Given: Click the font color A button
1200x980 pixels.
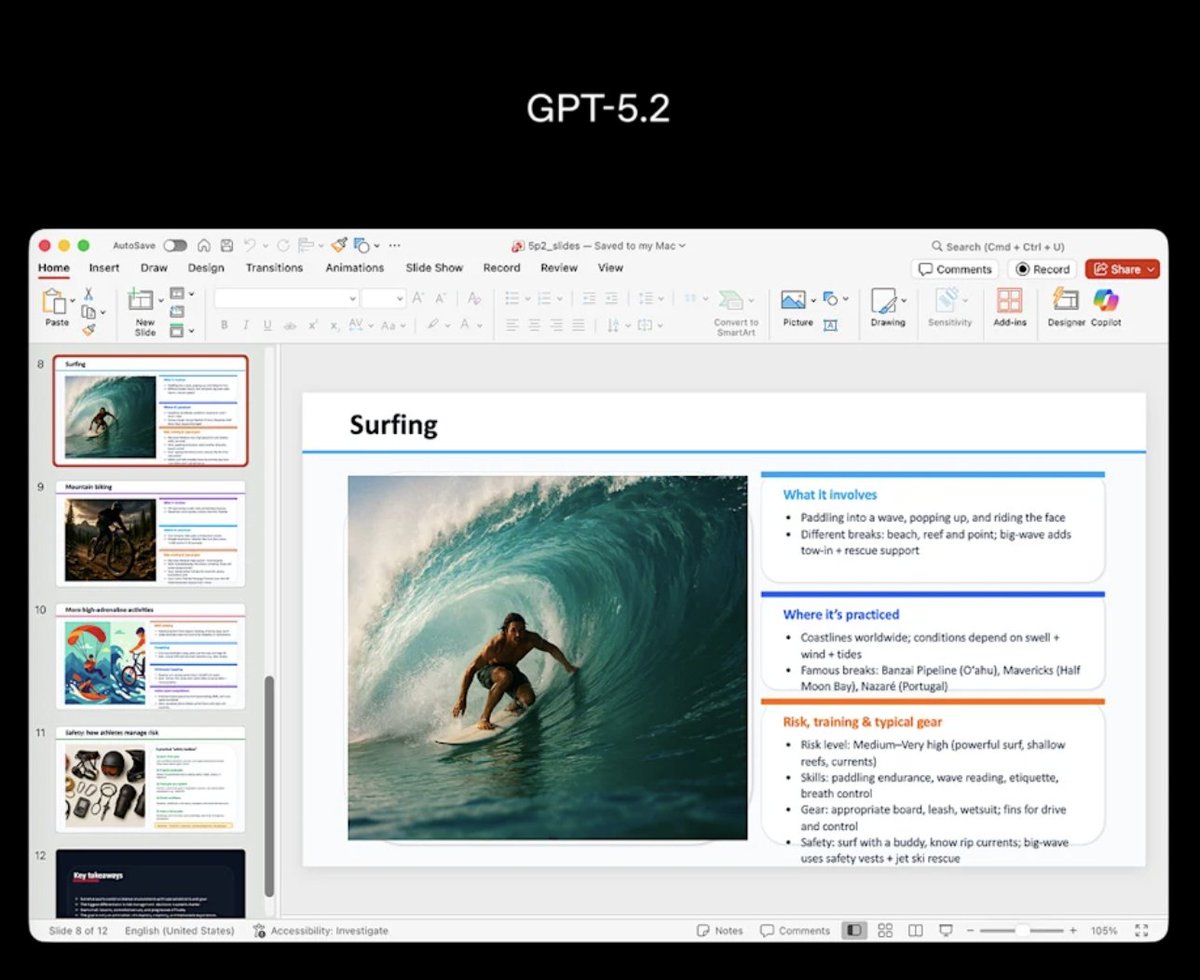Looking at the screenshot, I should pyautogui.click(x=466, y=325).
